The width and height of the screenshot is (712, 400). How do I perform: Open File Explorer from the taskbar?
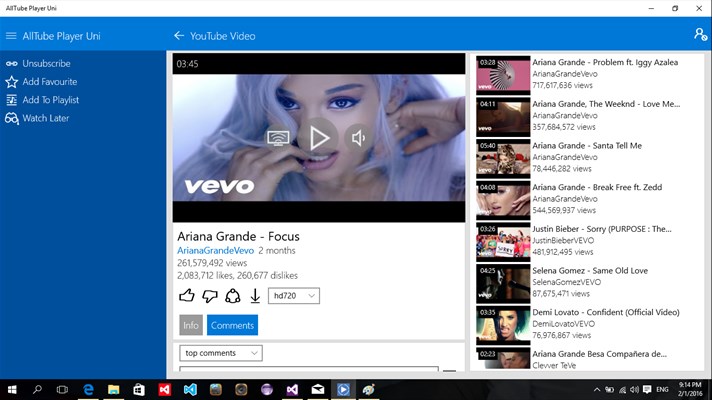[x=114, y=390]
